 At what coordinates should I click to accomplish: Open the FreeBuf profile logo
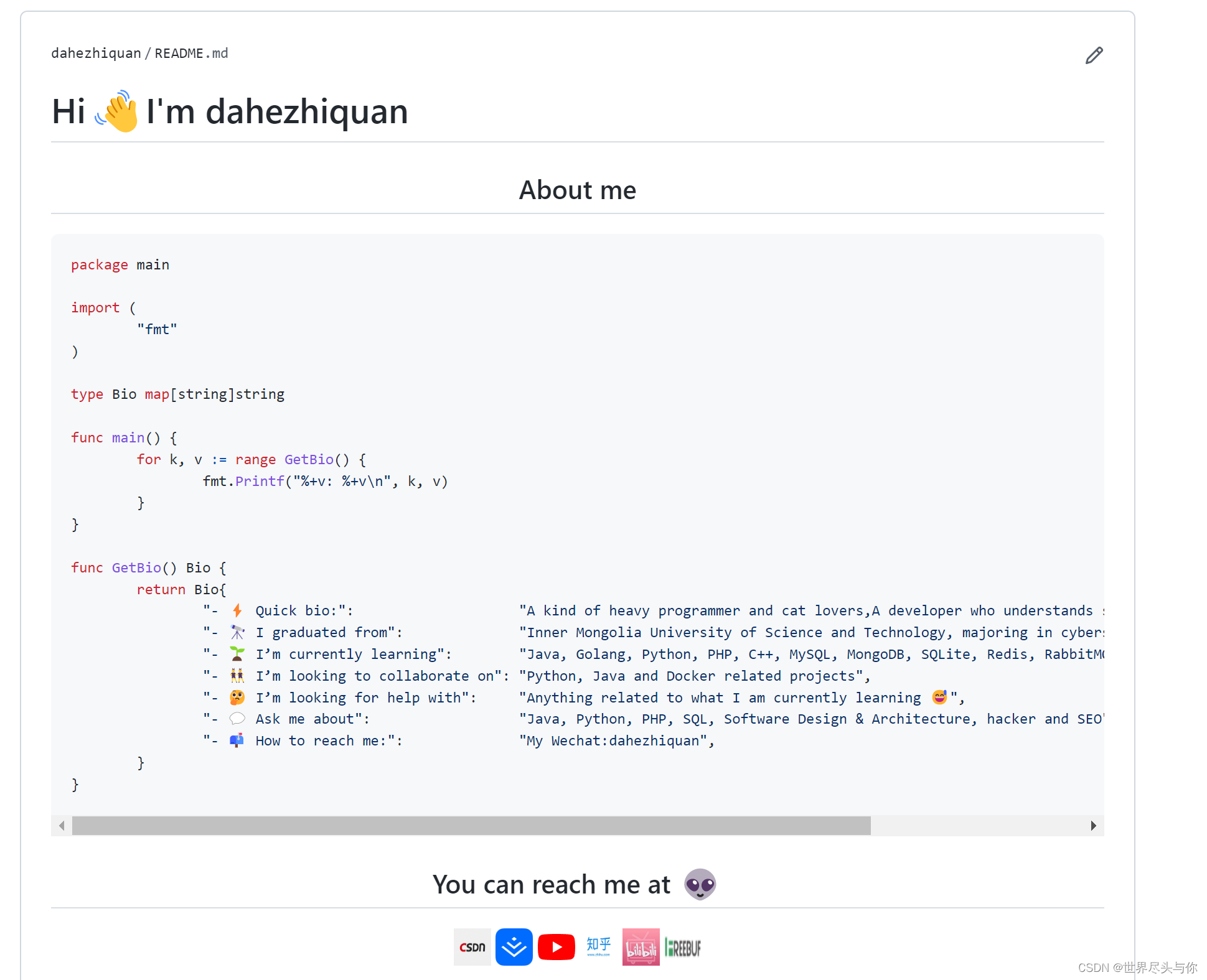(683, 948)
